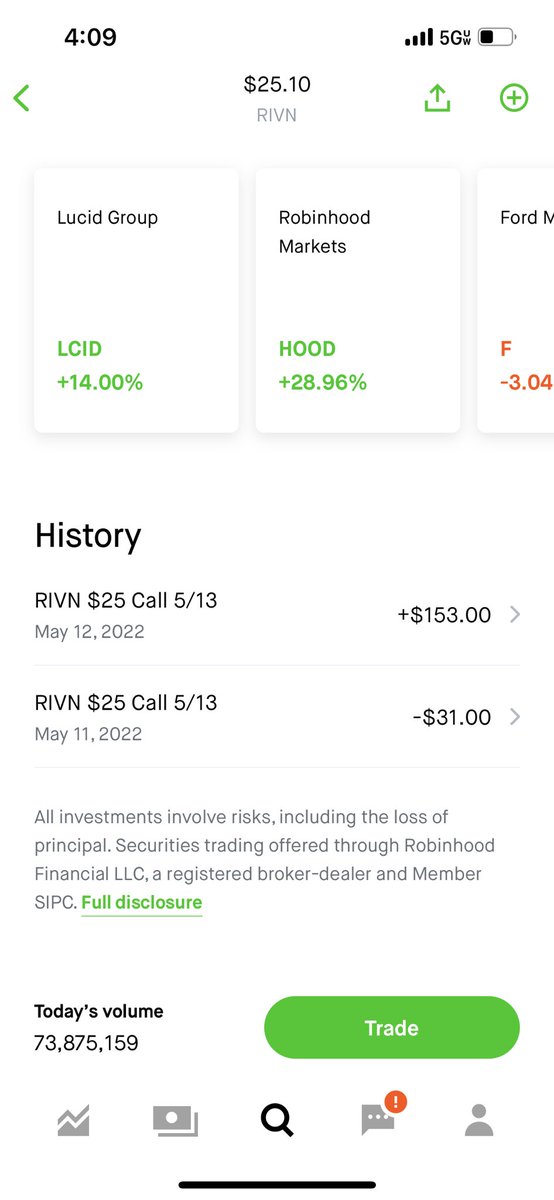Screen dimensions: 554x1200
Task: Open the investing chart tab icon
Action: 74,1121
